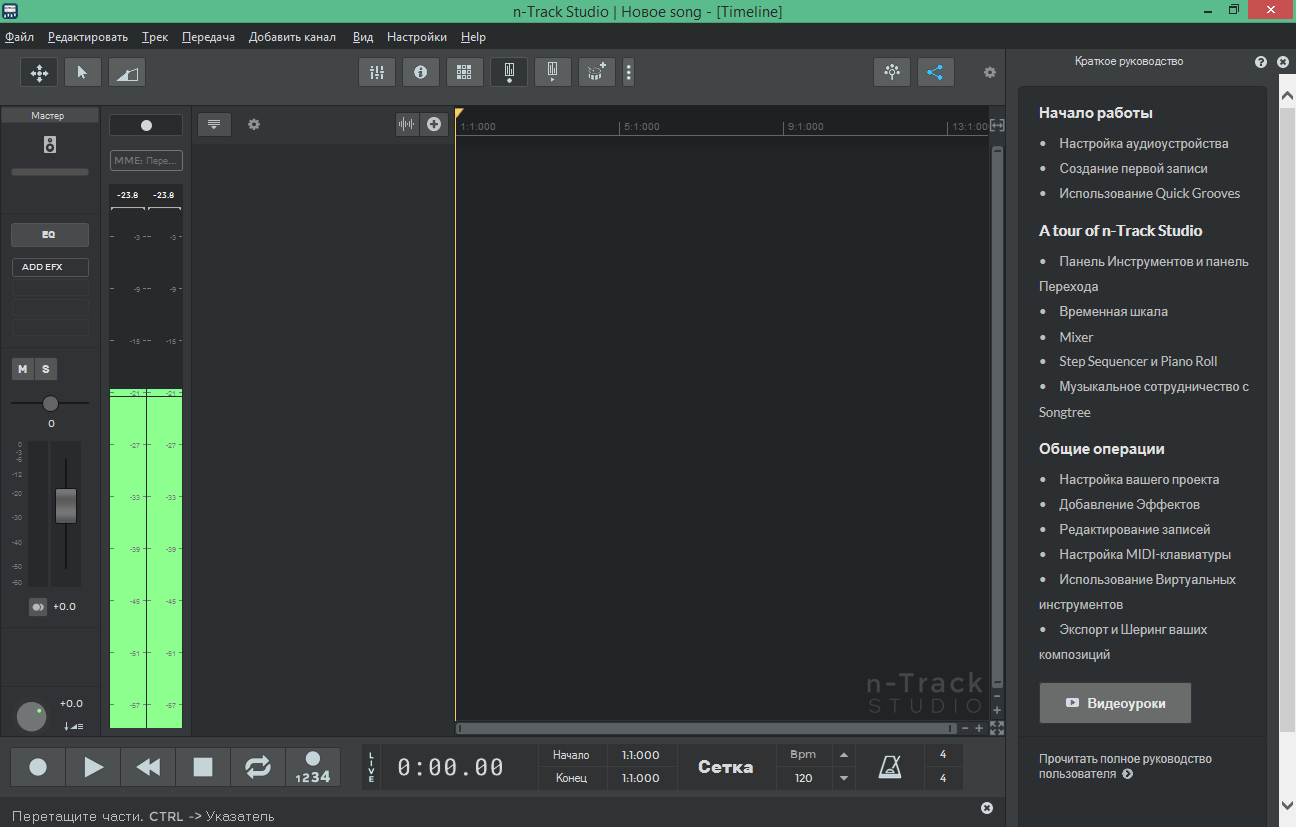Click the 120 tempo value

pyautogui.click(x=803, y=778)
